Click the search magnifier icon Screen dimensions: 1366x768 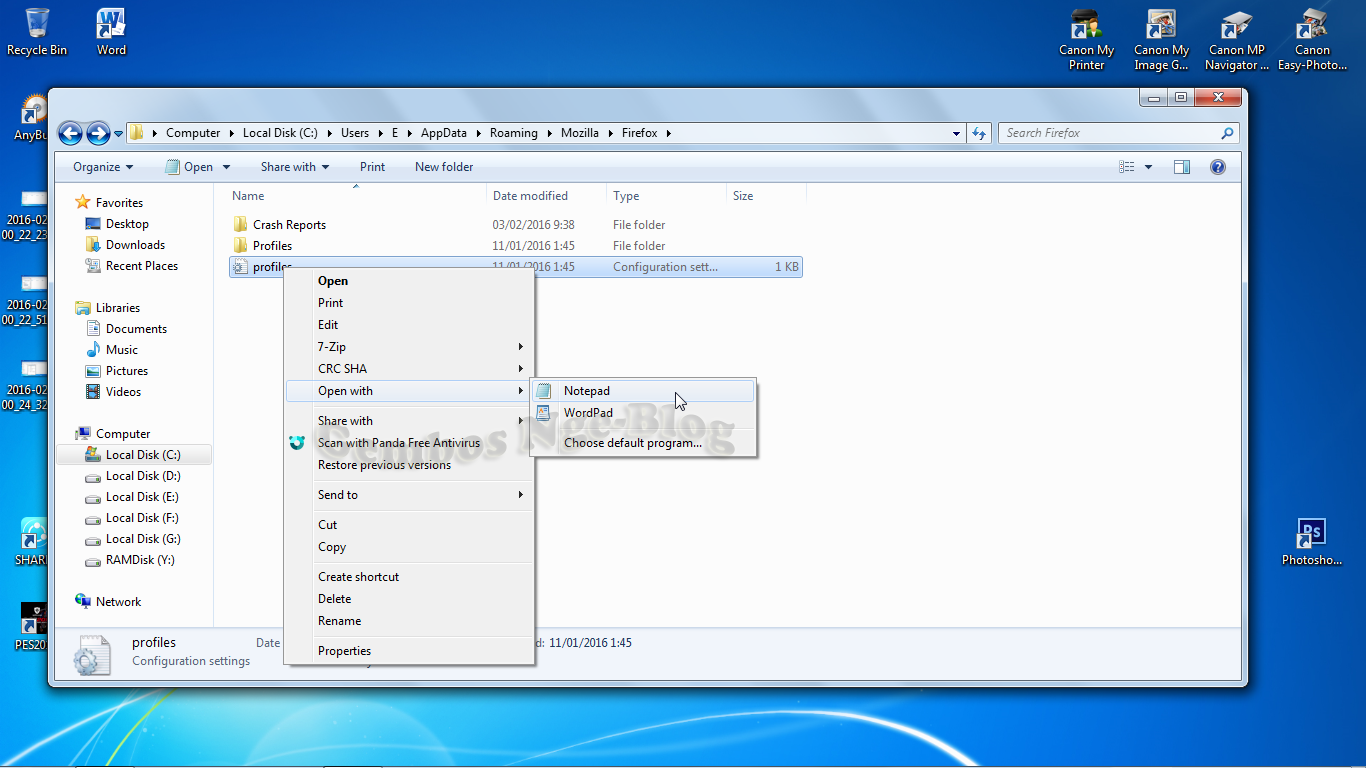coord(1227,133)
